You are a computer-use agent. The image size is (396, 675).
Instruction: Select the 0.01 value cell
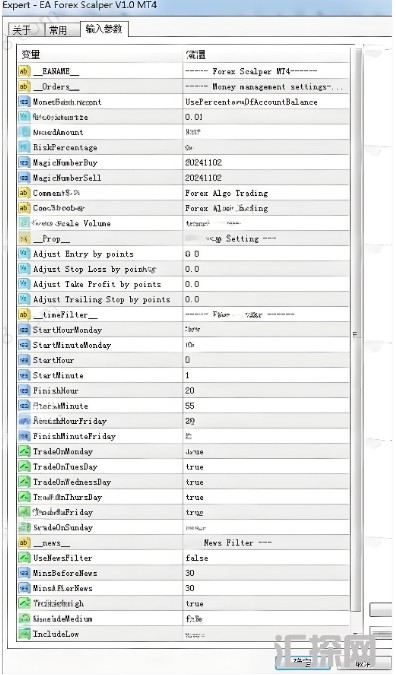(x=266, y=117)
